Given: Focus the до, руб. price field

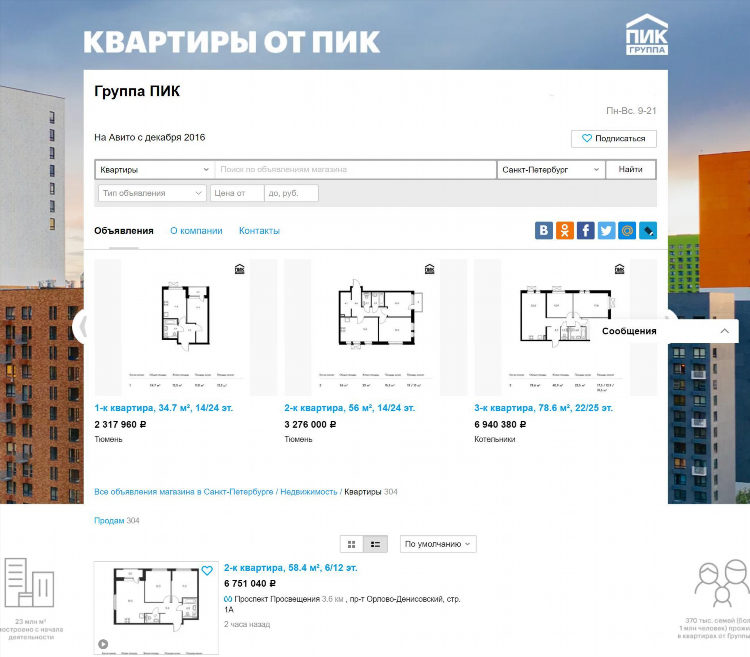Looking at the screenshot, I should [291, 193].
